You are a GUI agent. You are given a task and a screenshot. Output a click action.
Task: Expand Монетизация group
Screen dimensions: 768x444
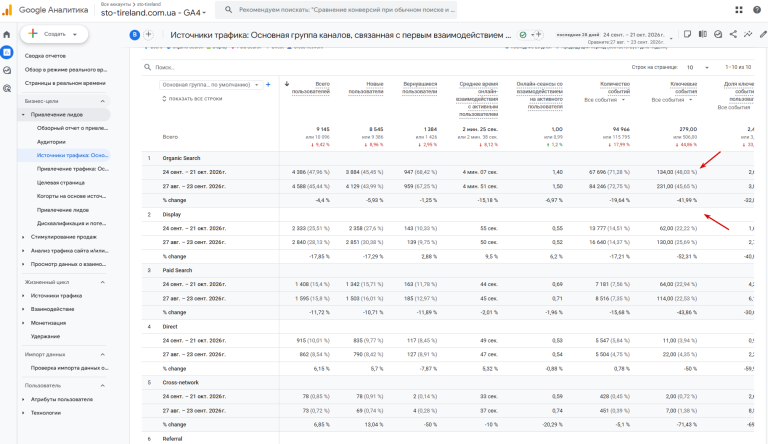click(23, 323)
